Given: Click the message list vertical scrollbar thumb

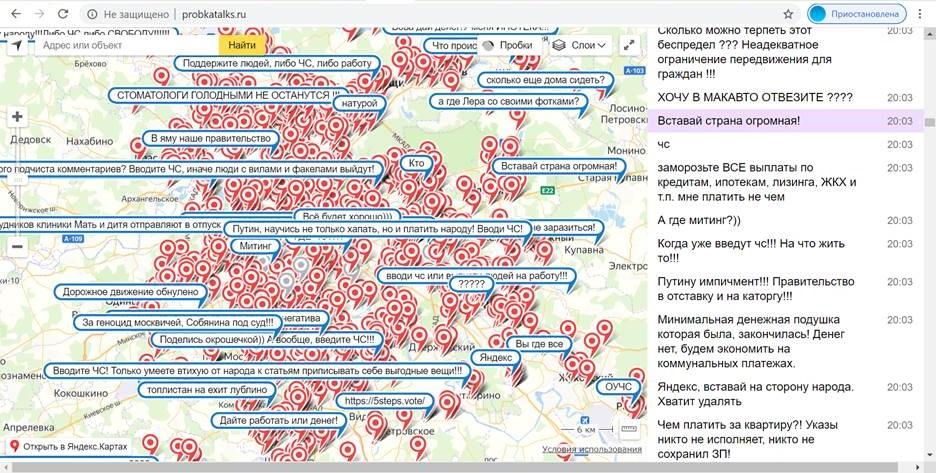Looking at the screenshot, I should (x=929, y=122).
